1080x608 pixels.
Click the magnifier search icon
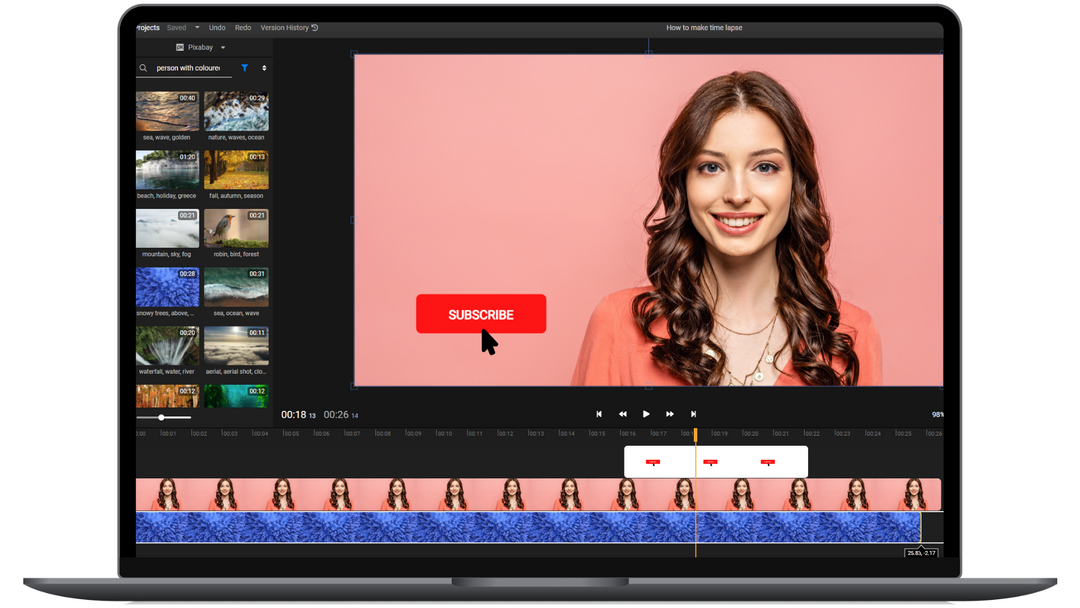pyautogui.click(x=143, y=68)
